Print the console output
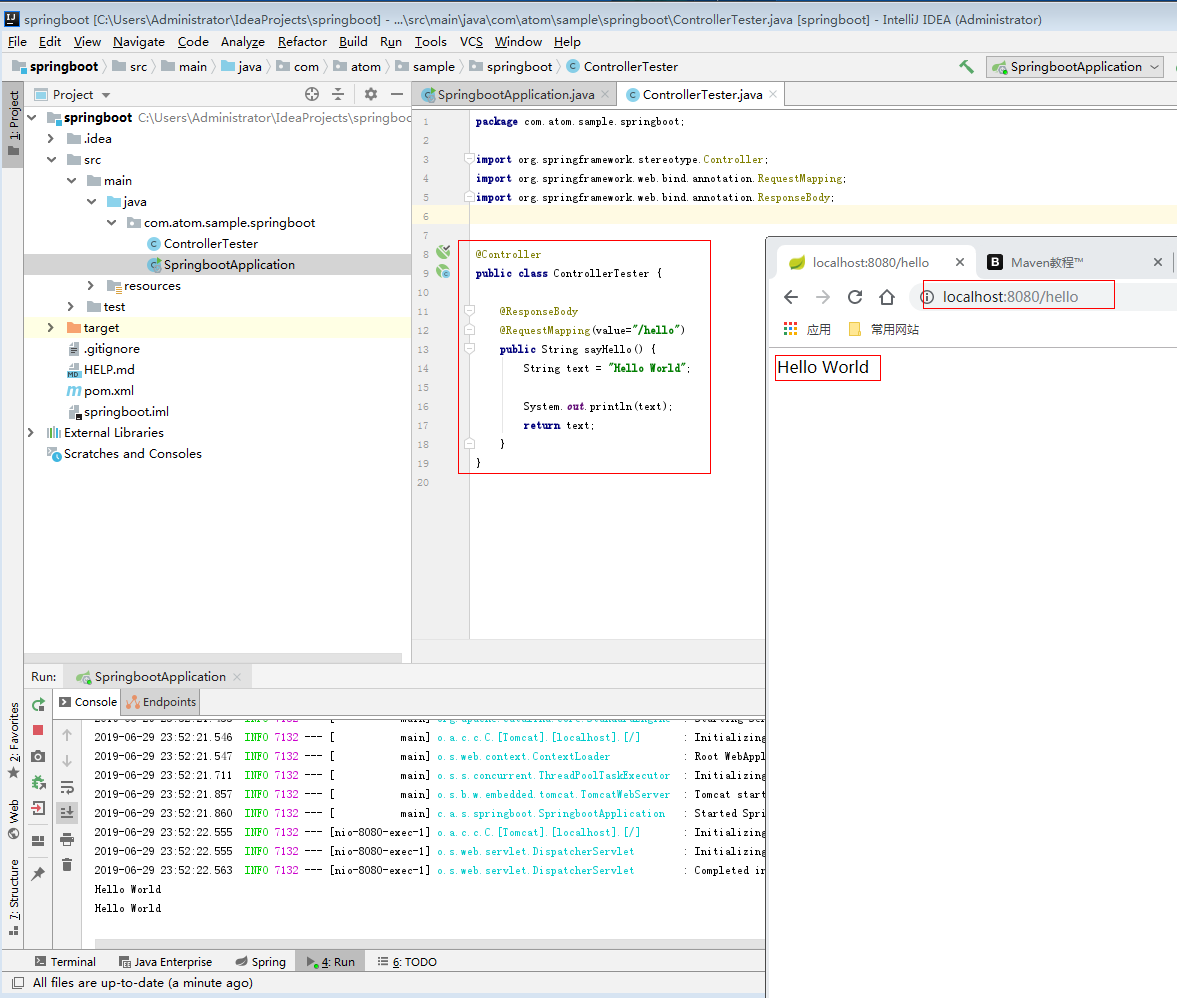This screenshot has width=1177, height=998. click(67, 839)
